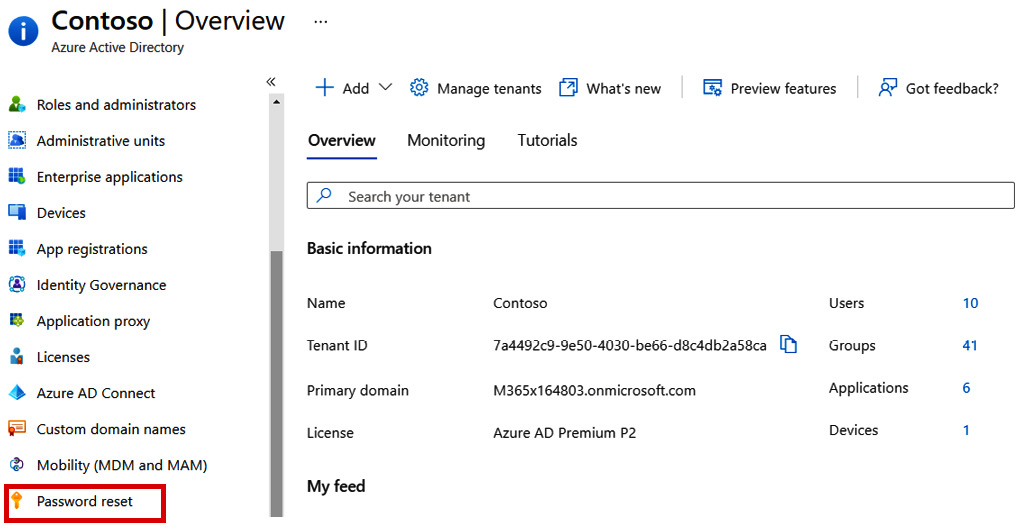This screenshot has height=529, width=1021.
Task: Click the Enterprise applications grid icon
Action: [x=17, y=176]
